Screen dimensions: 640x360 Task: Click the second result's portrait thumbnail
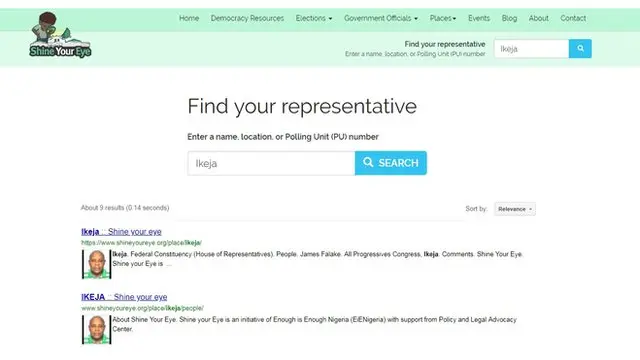point(96,329)
